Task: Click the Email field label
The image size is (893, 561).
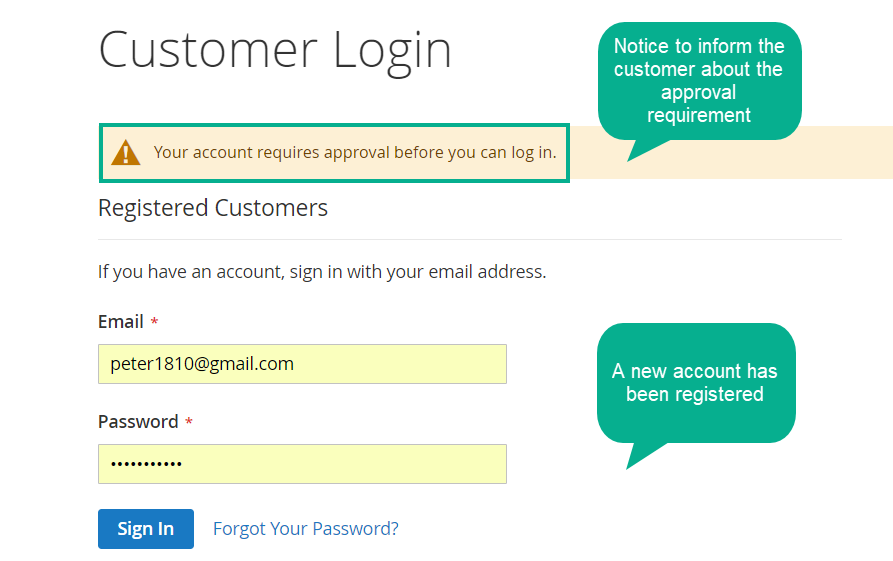Action: [121, 322]
